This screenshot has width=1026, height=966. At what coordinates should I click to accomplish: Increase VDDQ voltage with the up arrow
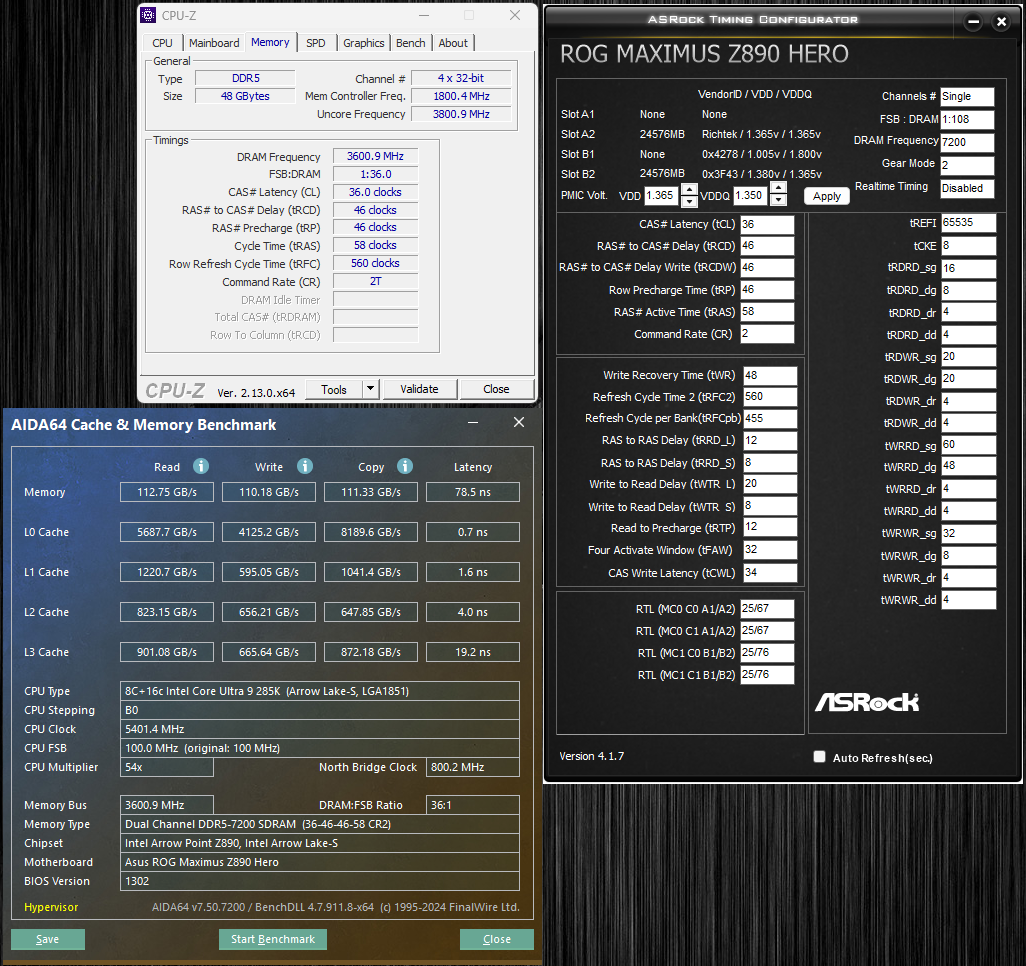pos(778,189)
